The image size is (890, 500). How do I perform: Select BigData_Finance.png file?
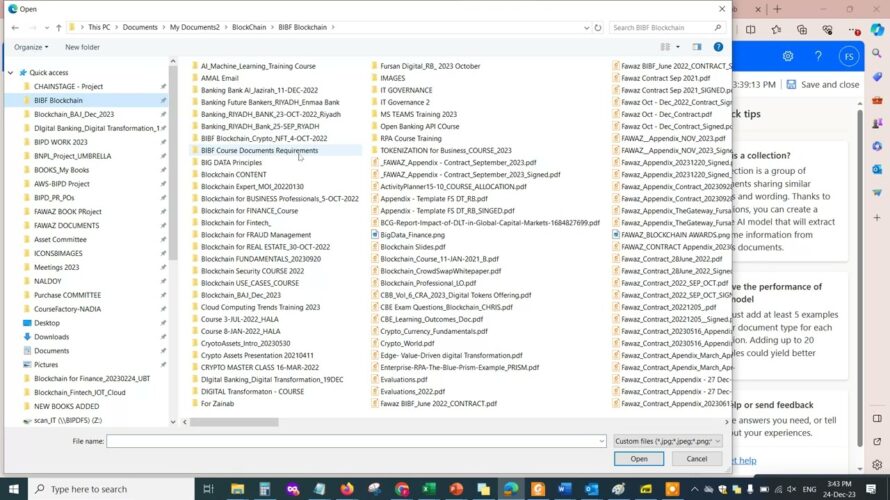coord(412,234)
